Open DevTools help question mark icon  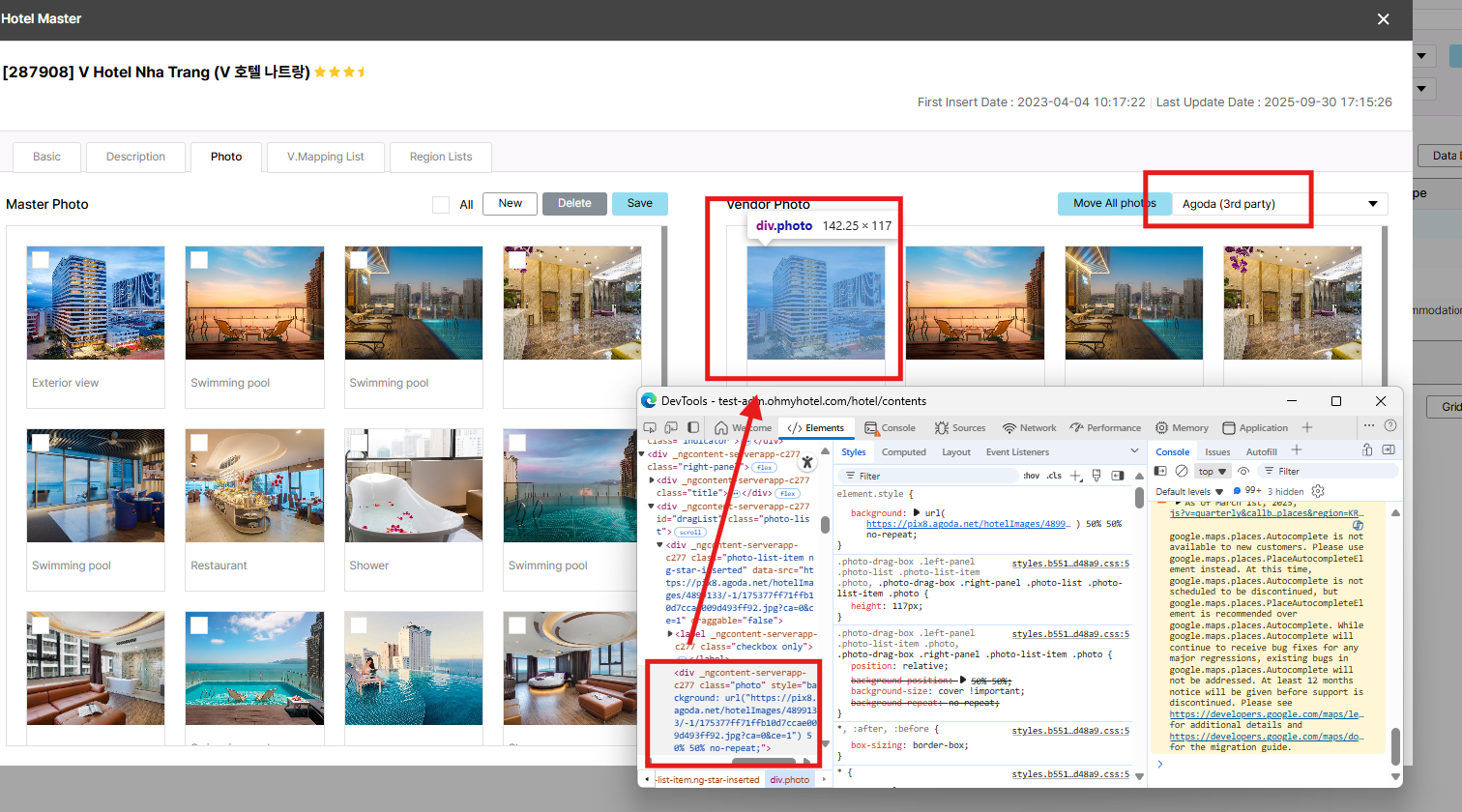pyautogui.click(x=1390, y=426)
